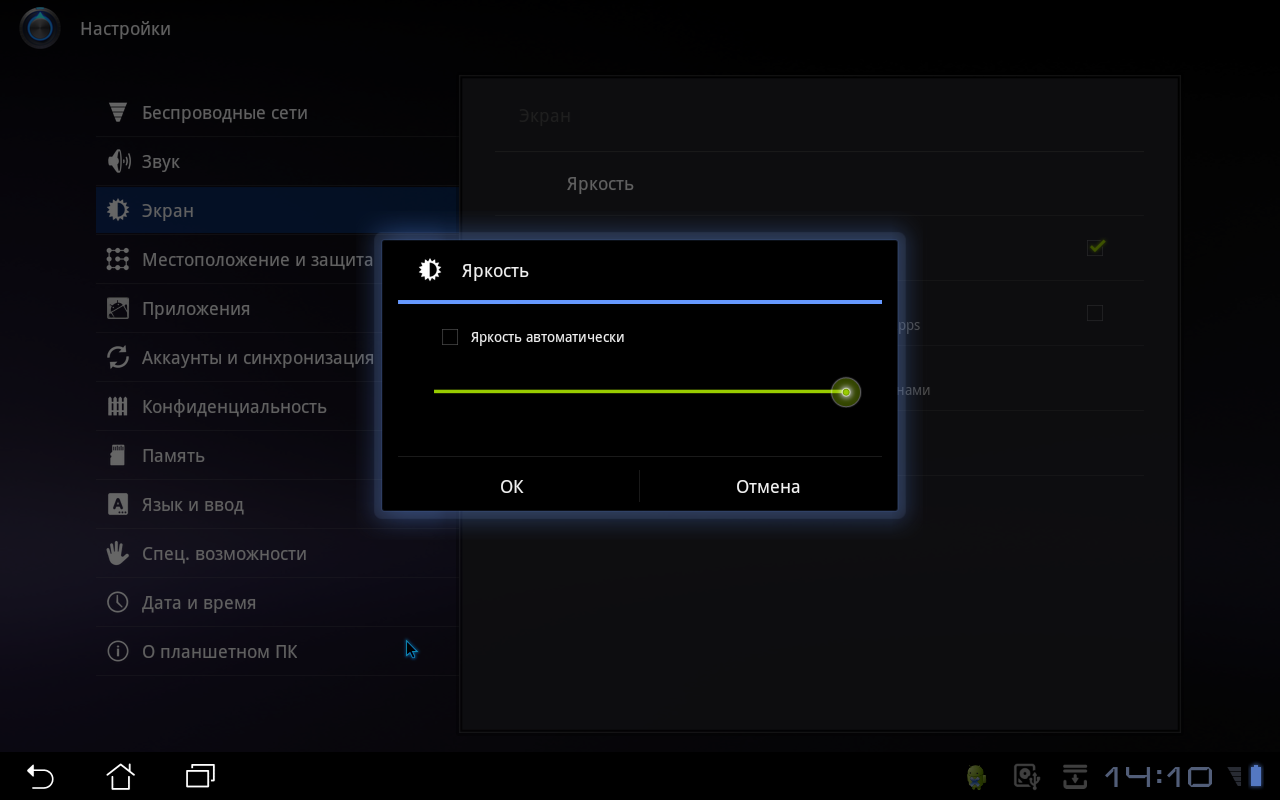This screenshot has height=800, width=1280.
Task: Open Язык и ввод settings section
Action: point(192,505)
